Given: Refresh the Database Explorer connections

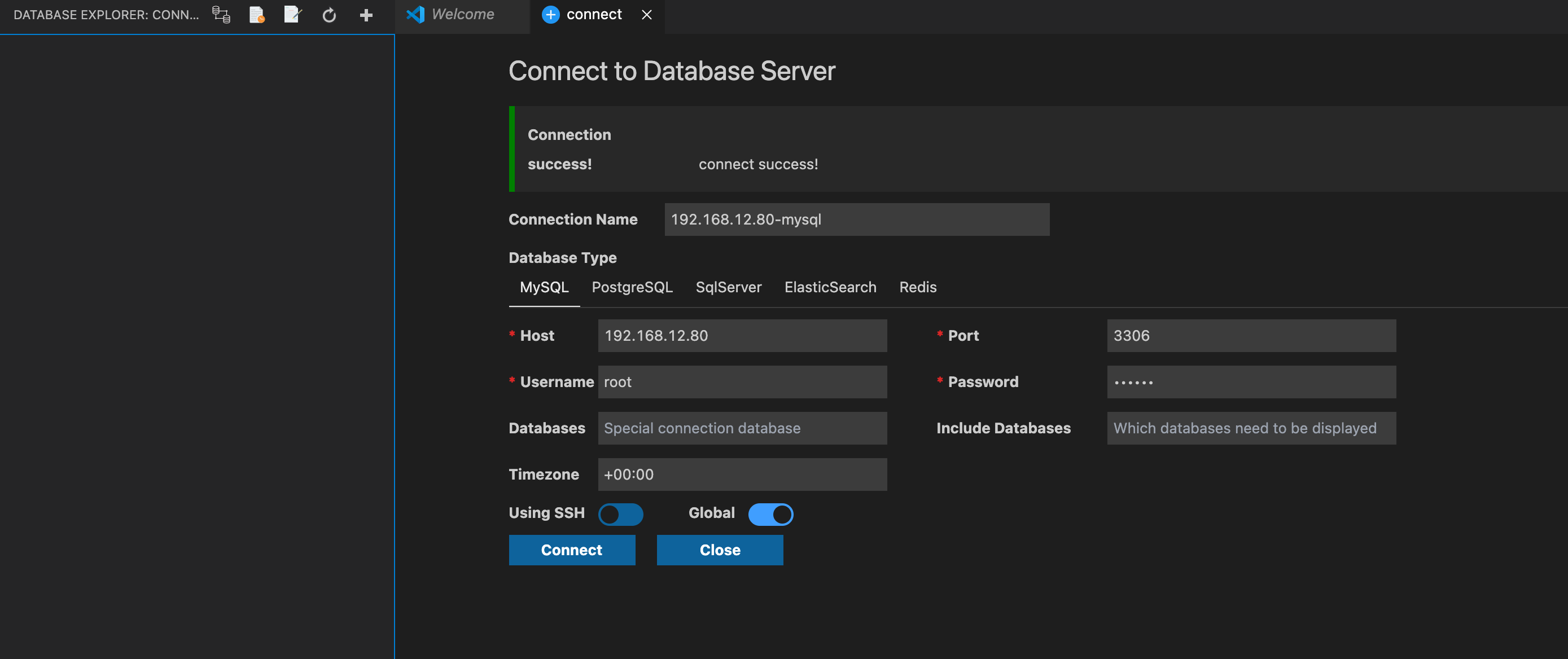Looking at the screenshot, I should pos(329,15).
